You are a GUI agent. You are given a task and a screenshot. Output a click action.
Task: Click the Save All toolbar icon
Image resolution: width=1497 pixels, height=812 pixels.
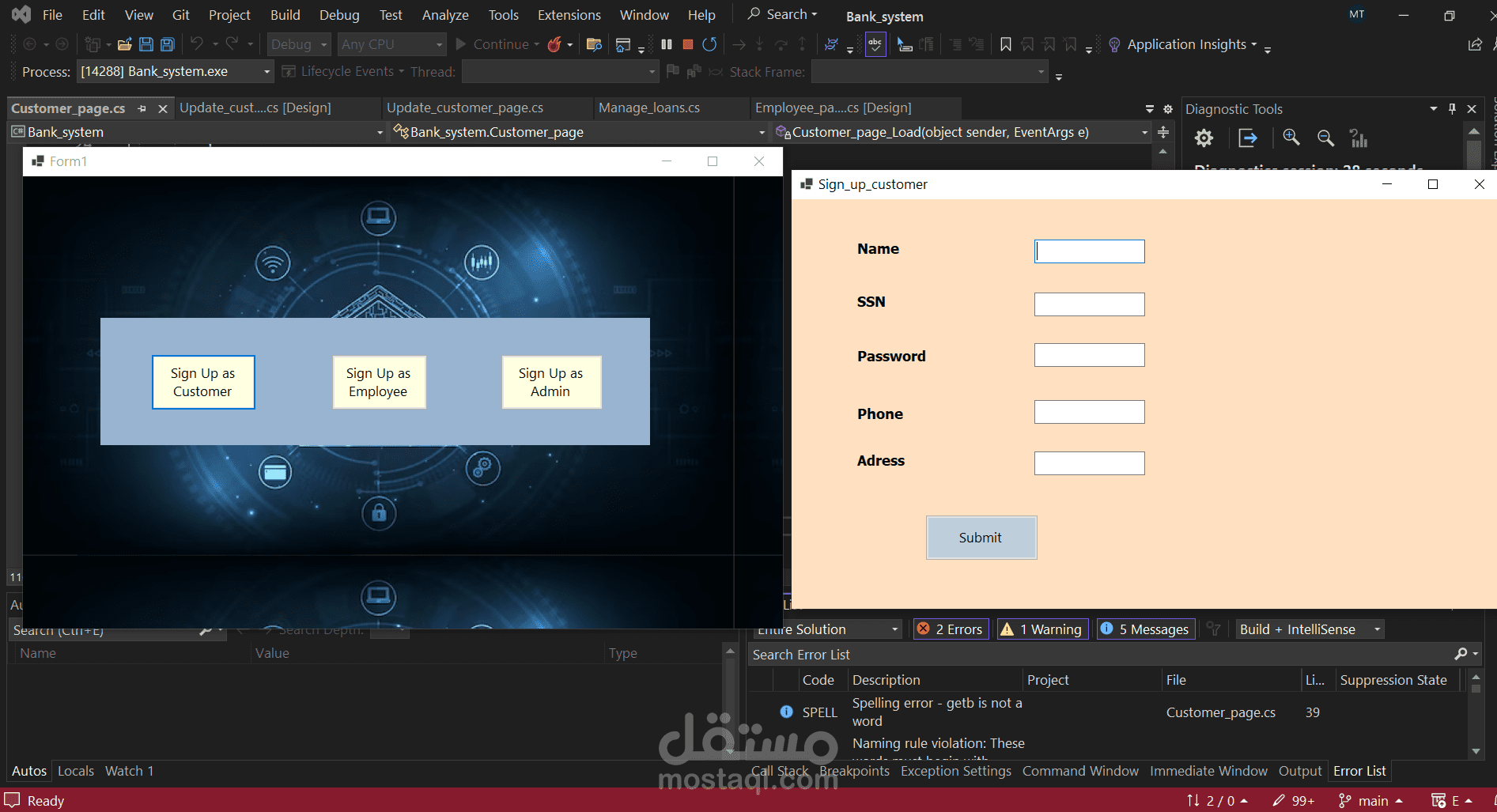168,44
